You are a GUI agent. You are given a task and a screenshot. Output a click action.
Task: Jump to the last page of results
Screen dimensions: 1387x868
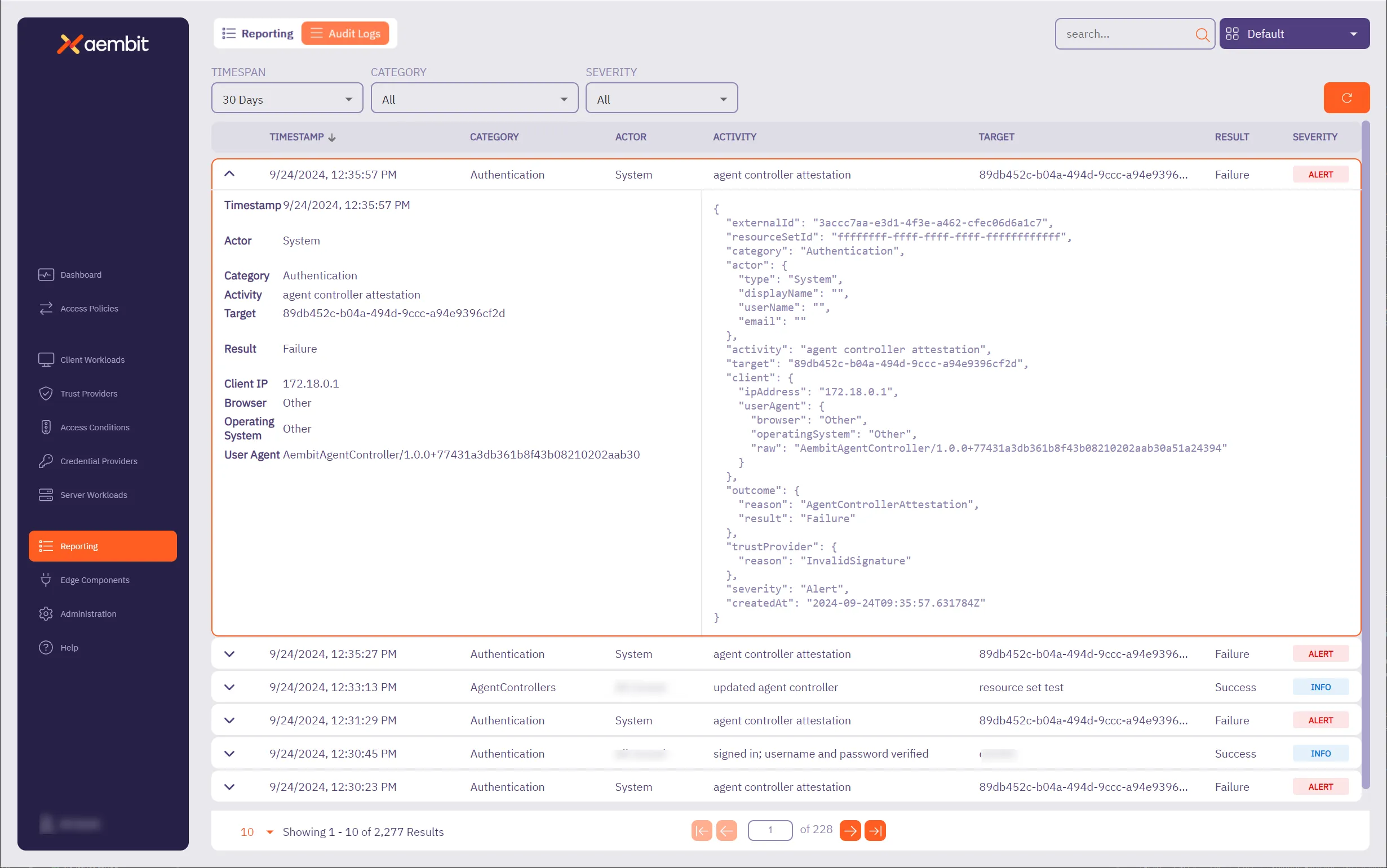pos(875,830)
